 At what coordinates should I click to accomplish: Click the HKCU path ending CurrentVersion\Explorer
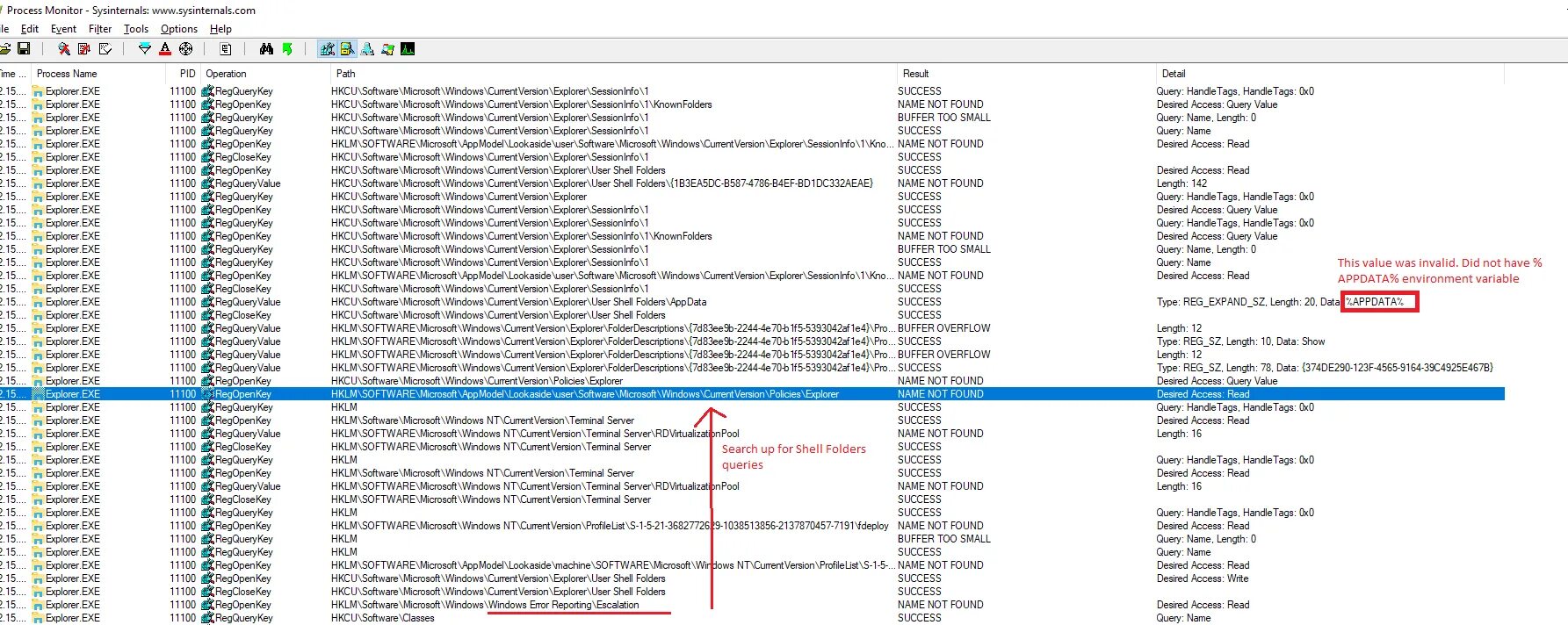point(459,197)
